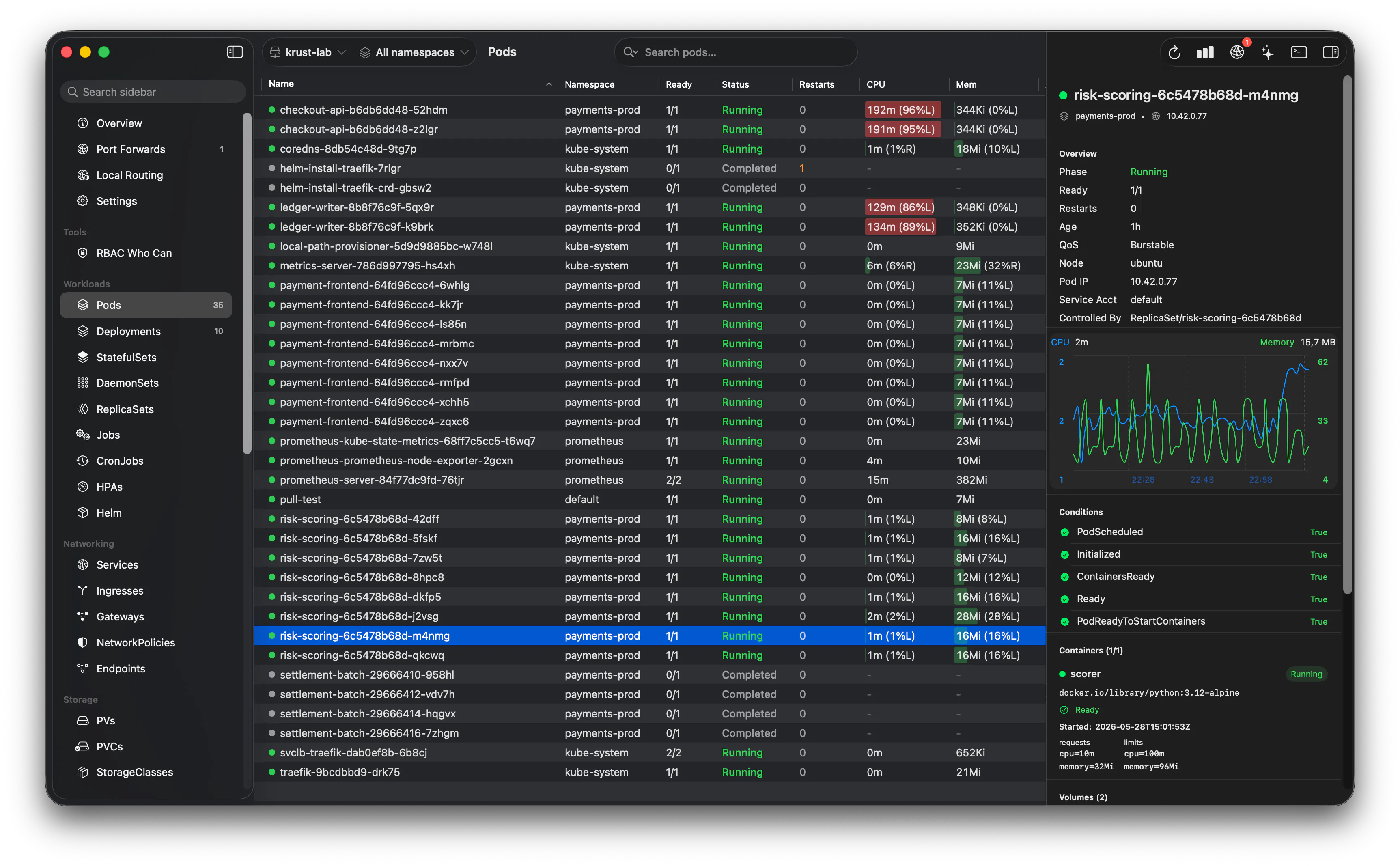The width and height of the screenshot is (1400, 866).
Task: Click the refresh icon in toolbar
Action: coord(1174,52)
